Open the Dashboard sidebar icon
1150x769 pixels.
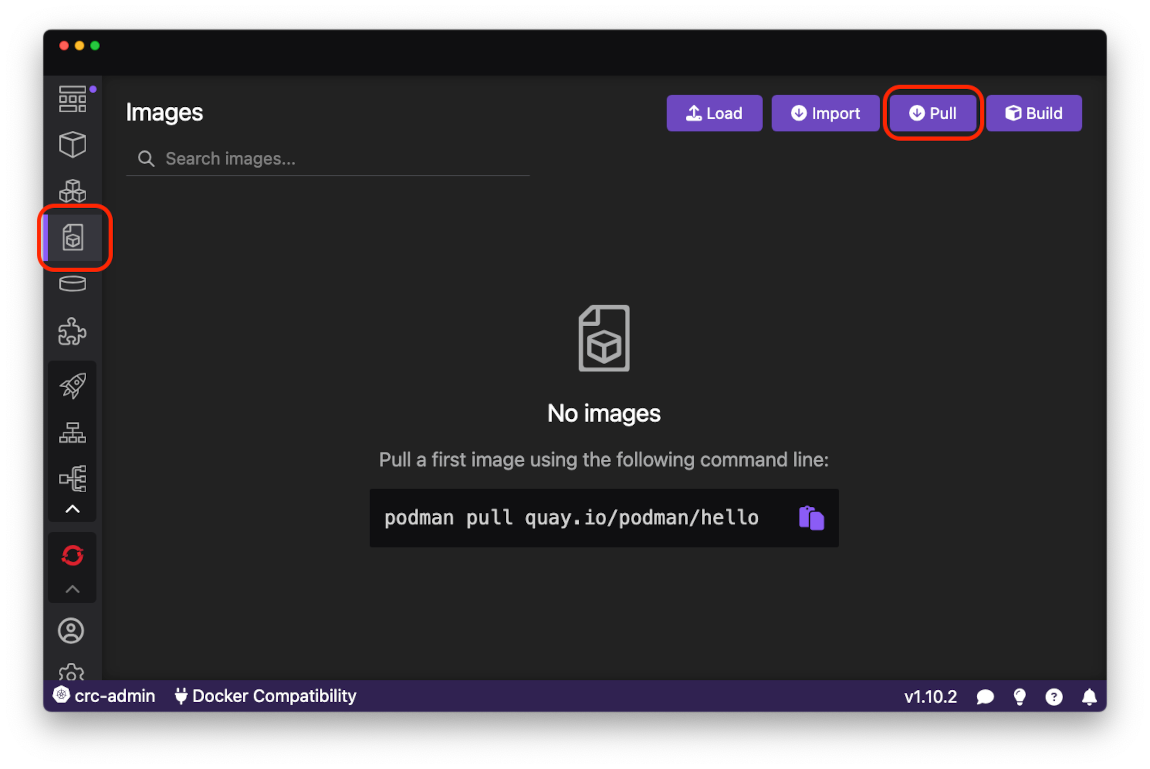click(x=72, y=99)
